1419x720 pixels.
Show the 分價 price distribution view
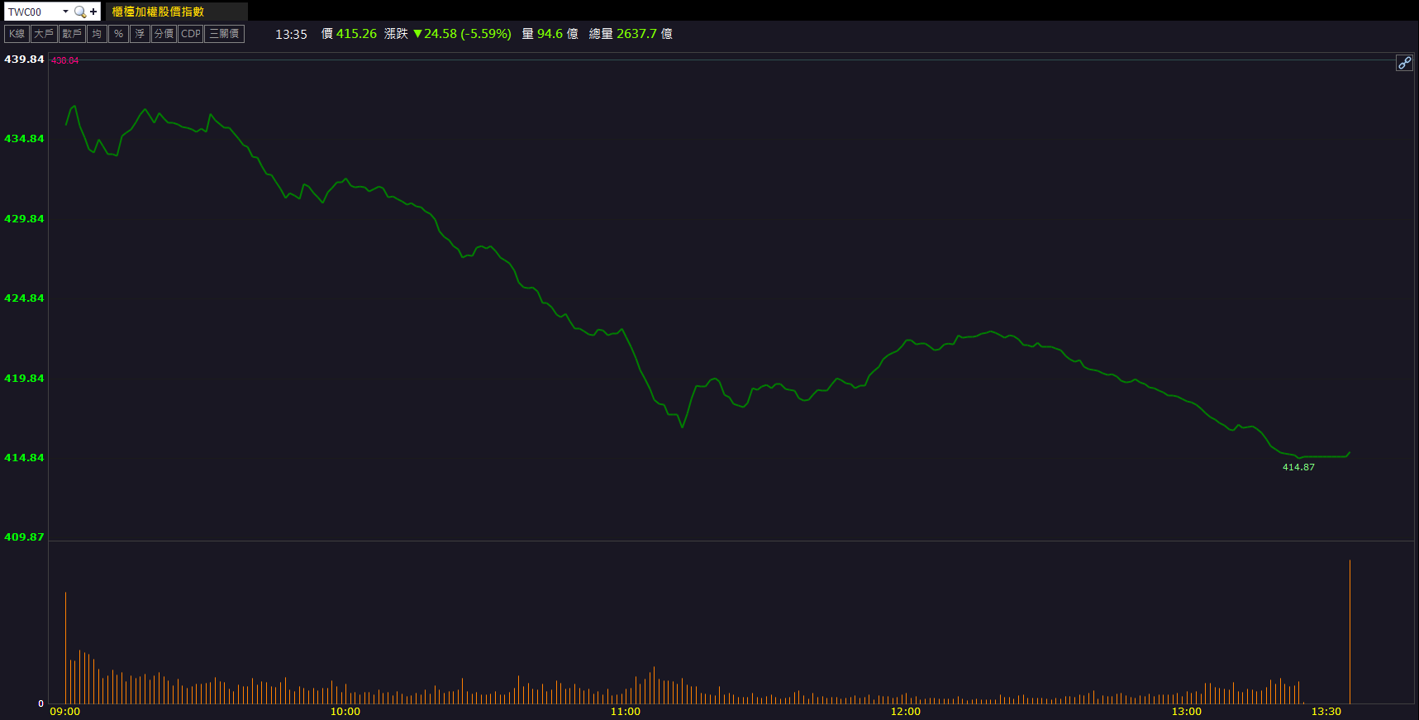pos(164,34)
